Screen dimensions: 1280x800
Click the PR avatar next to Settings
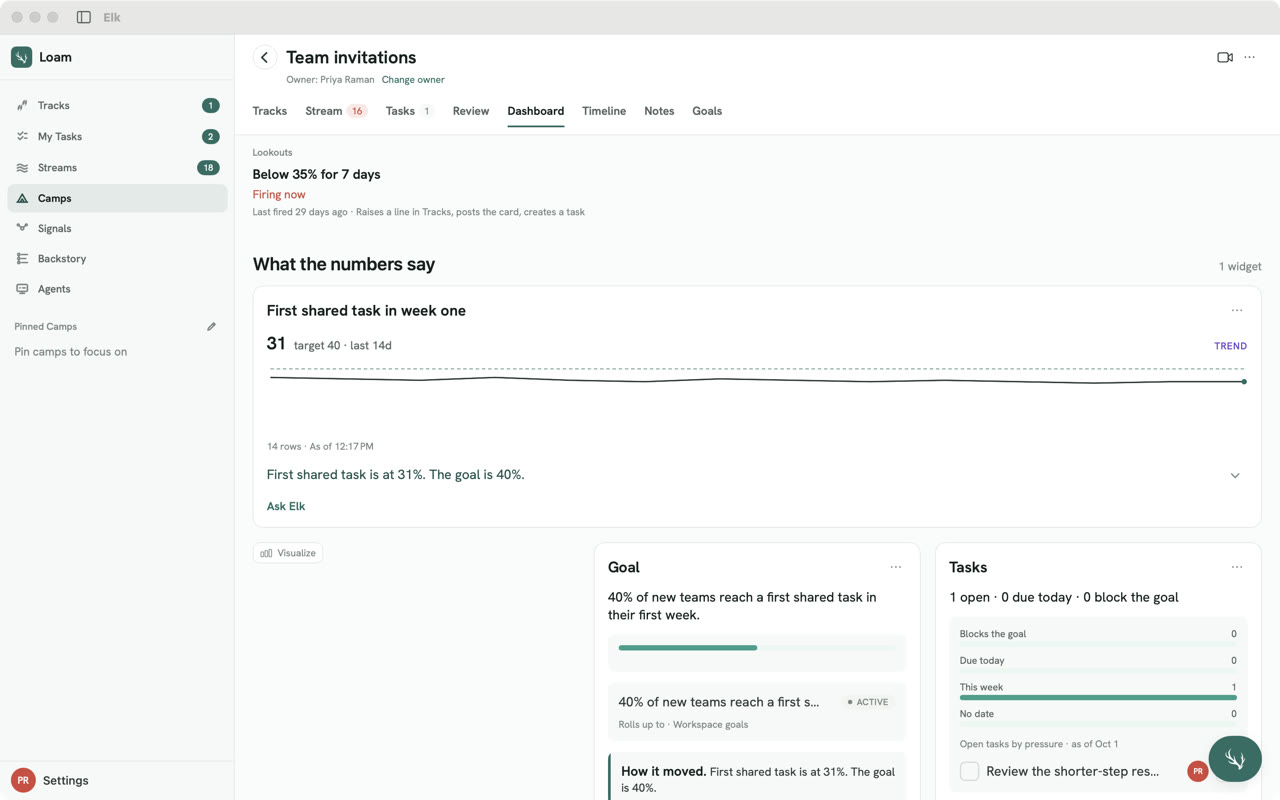coord(23,780)
